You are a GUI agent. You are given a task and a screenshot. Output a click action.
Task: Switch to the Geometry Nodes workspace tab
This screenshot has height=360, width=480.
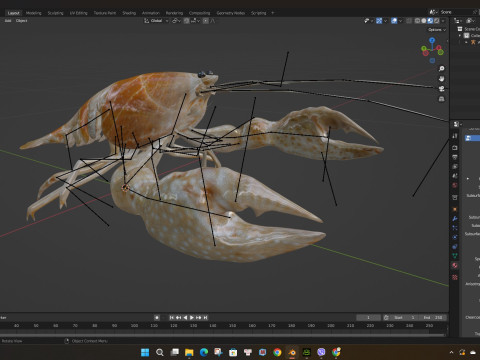[231, 13]
